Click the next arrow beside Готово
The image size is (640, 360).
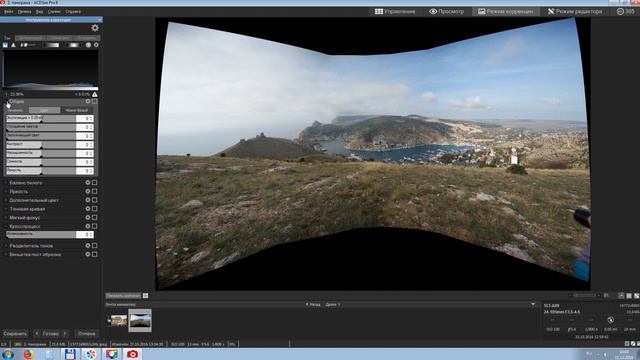point(65,333)
